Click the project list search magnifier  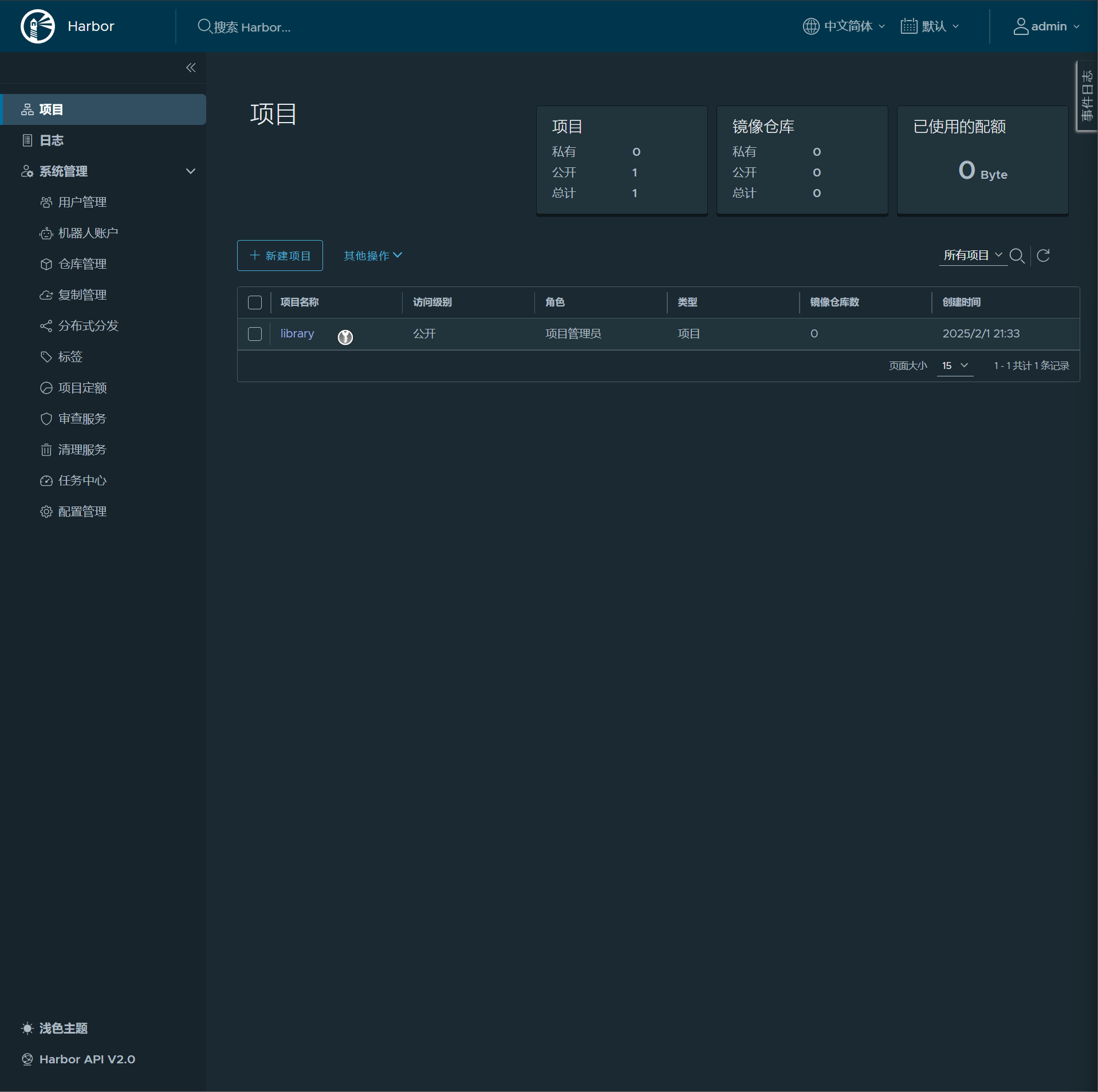(x=1017, y=256)
